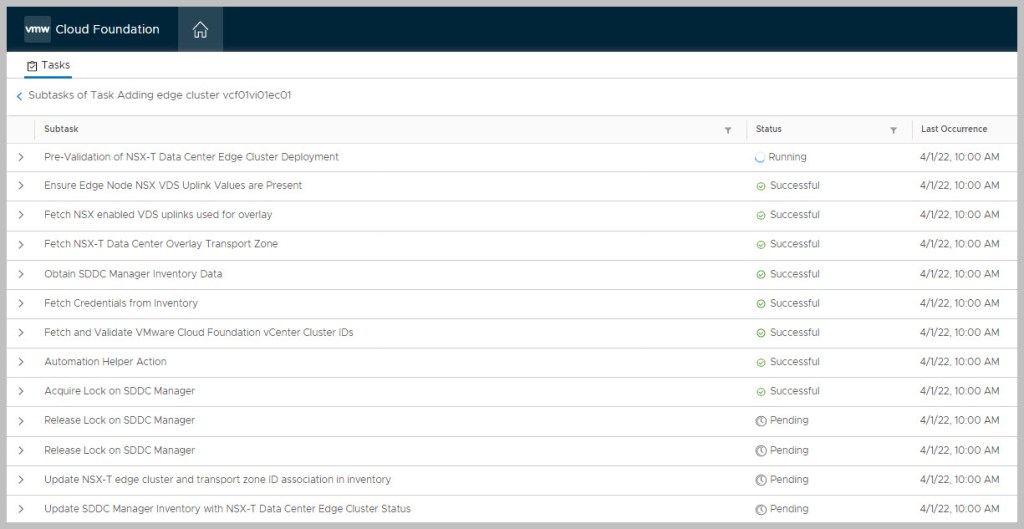
Task: Expand the Obtain SDDC Manager Inventory Data row
Action: click(21, 274)
